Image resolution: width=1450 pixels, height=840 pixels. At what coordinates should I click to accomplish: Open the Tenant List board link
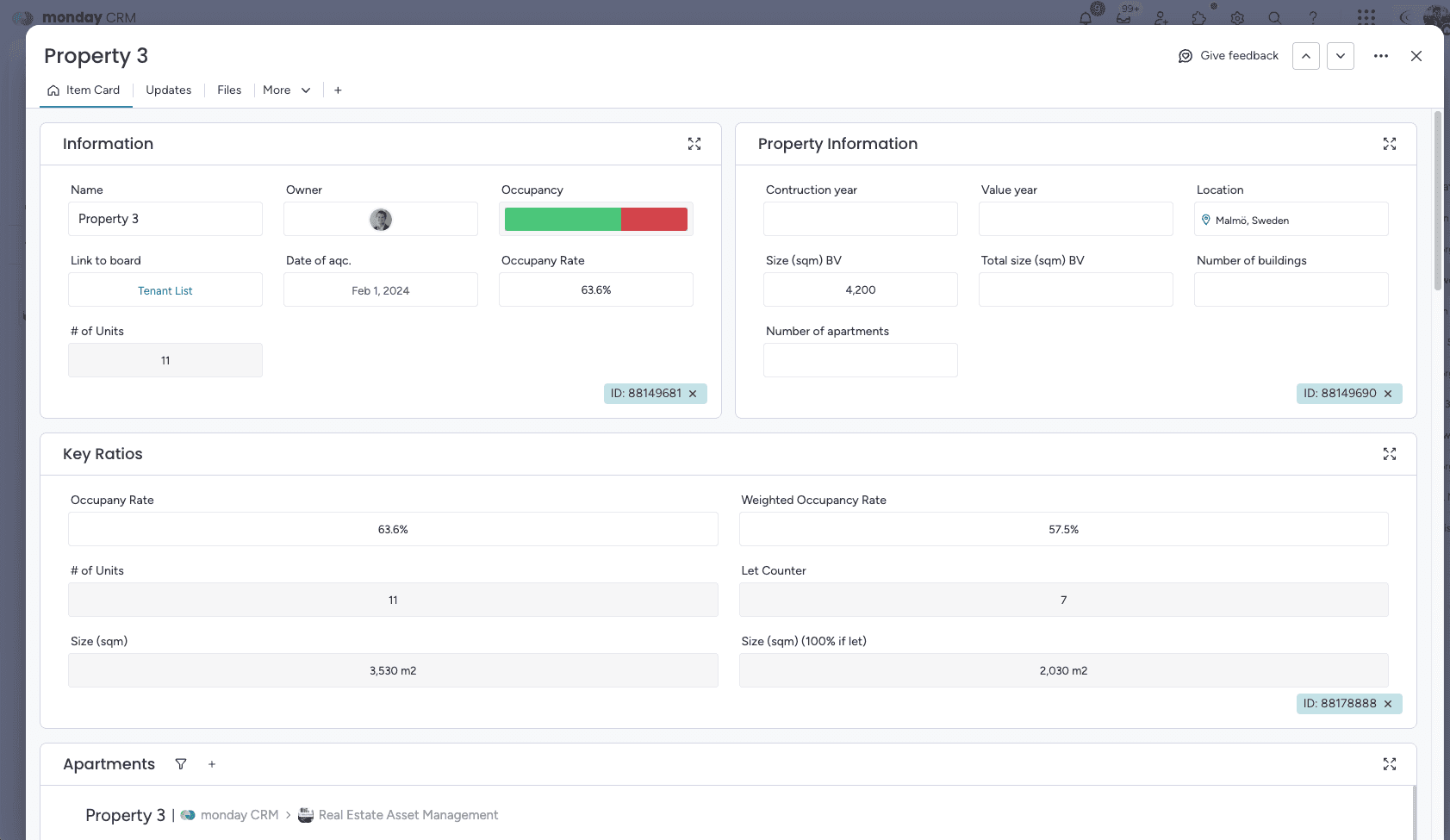[x=165, y=291]
